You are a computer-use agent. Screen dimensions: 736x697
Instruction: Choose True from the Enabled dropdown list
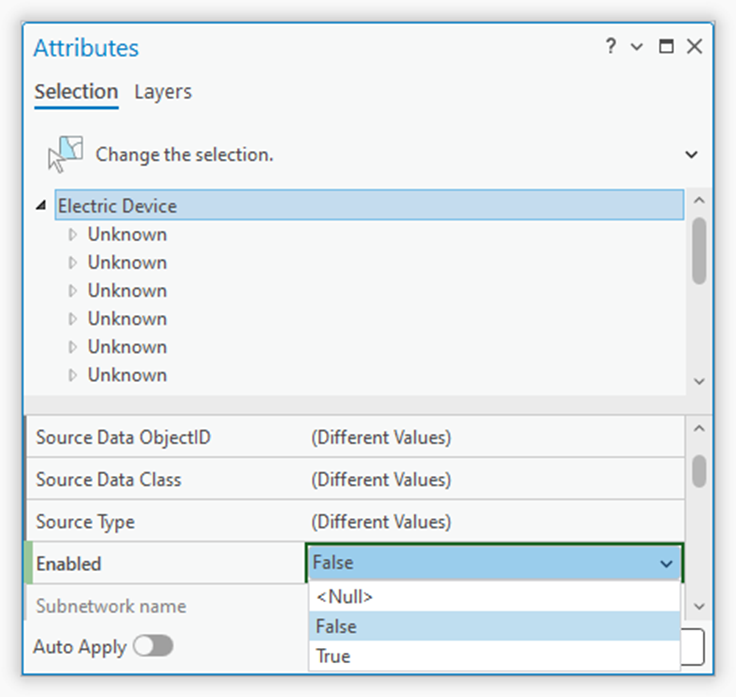(495, 656)
